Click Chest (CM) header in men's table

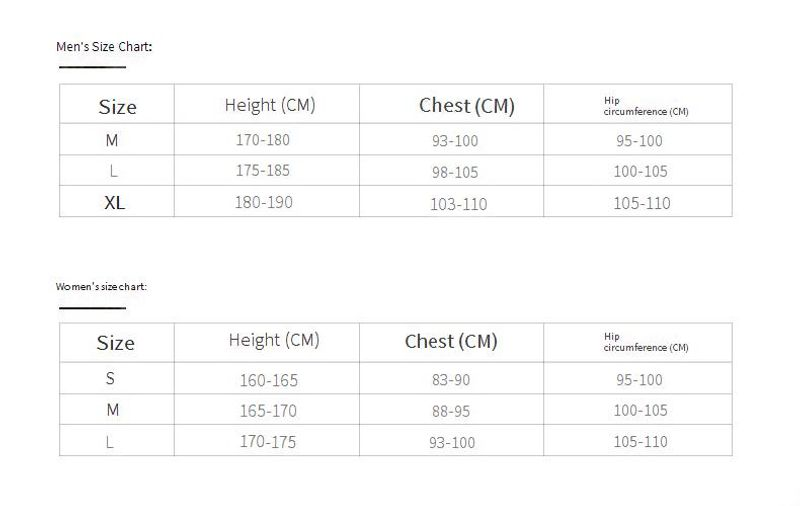(x=466, y=106)
